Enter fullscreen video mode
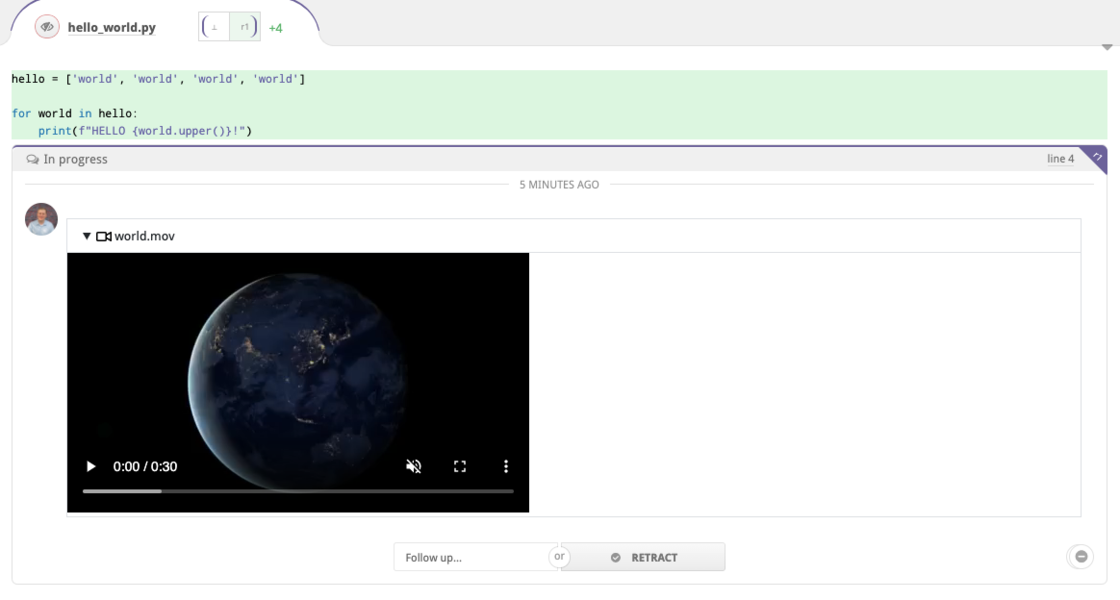The width and height of the screenshot is (1120, 600). point(460,466)
